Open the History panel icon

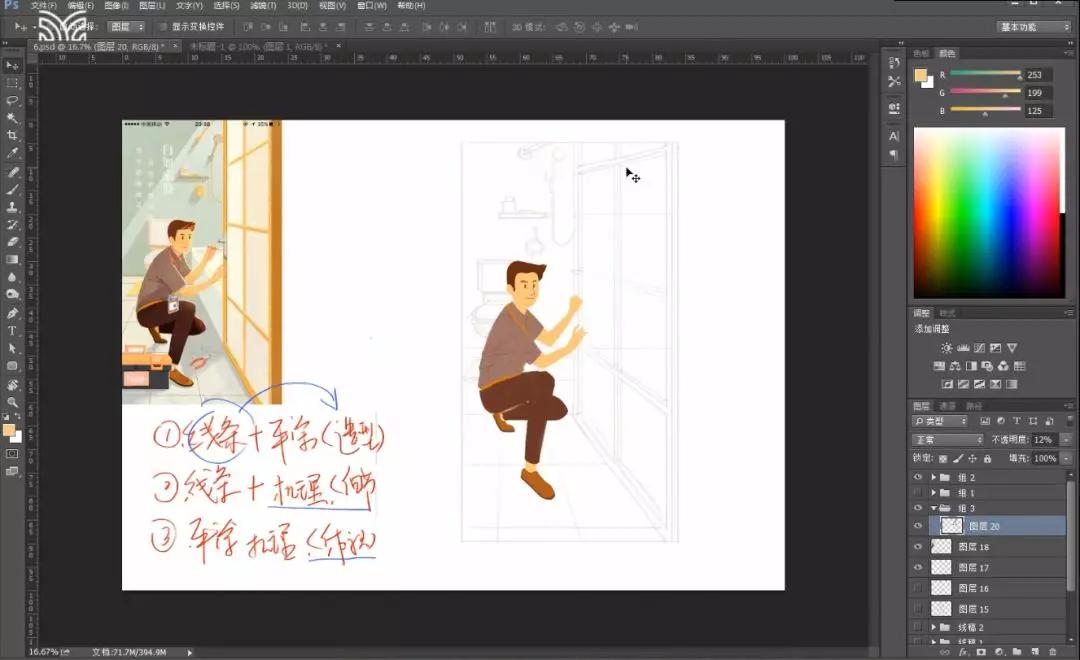click(x=894, y=63)
